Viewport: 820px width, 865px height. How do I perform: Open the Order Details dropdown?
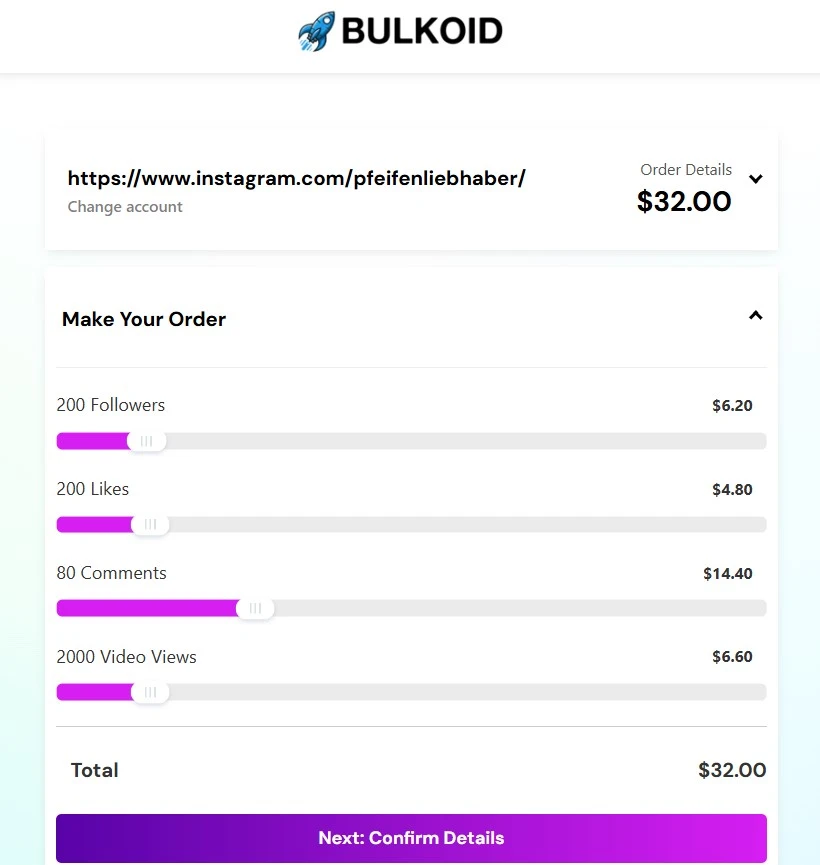click(x=685, y=170)
